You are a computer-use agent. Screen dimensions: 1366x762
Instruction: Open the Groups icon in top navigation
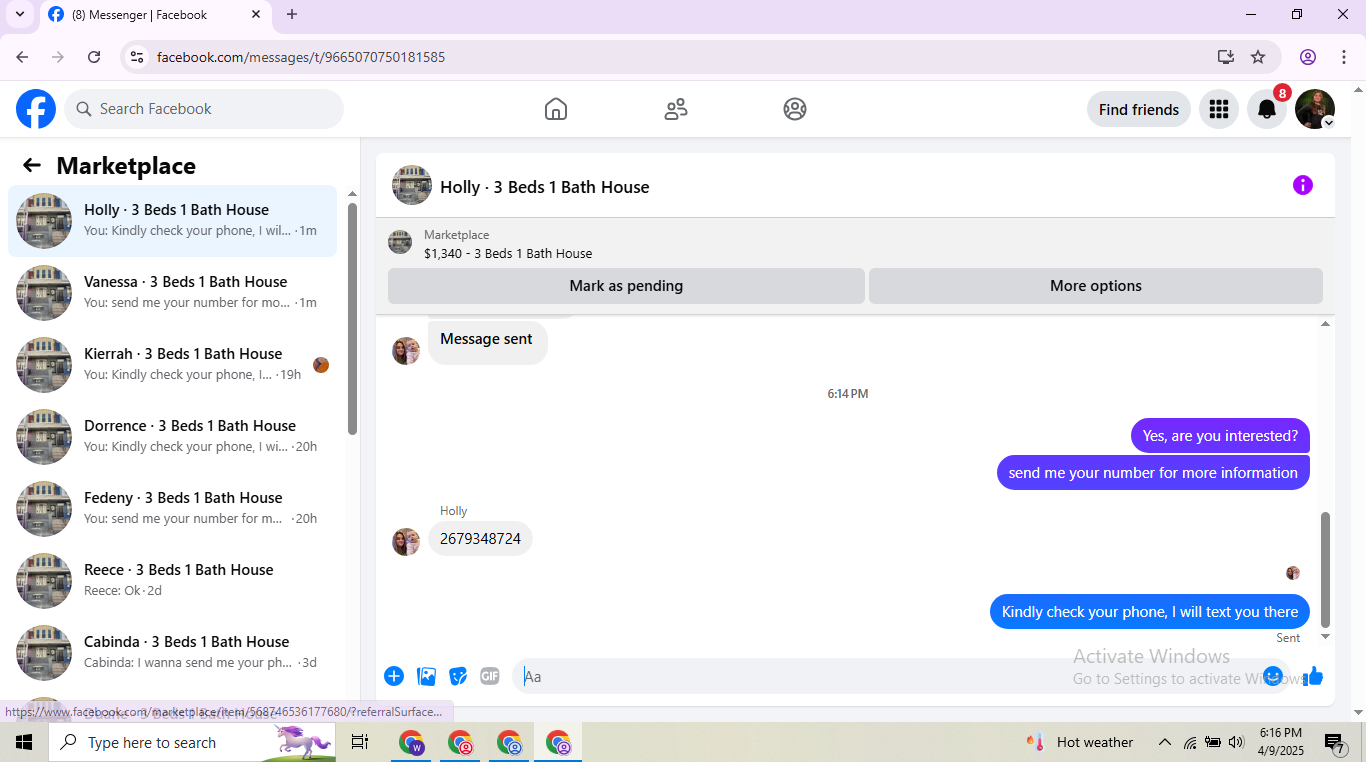point(795,109)
